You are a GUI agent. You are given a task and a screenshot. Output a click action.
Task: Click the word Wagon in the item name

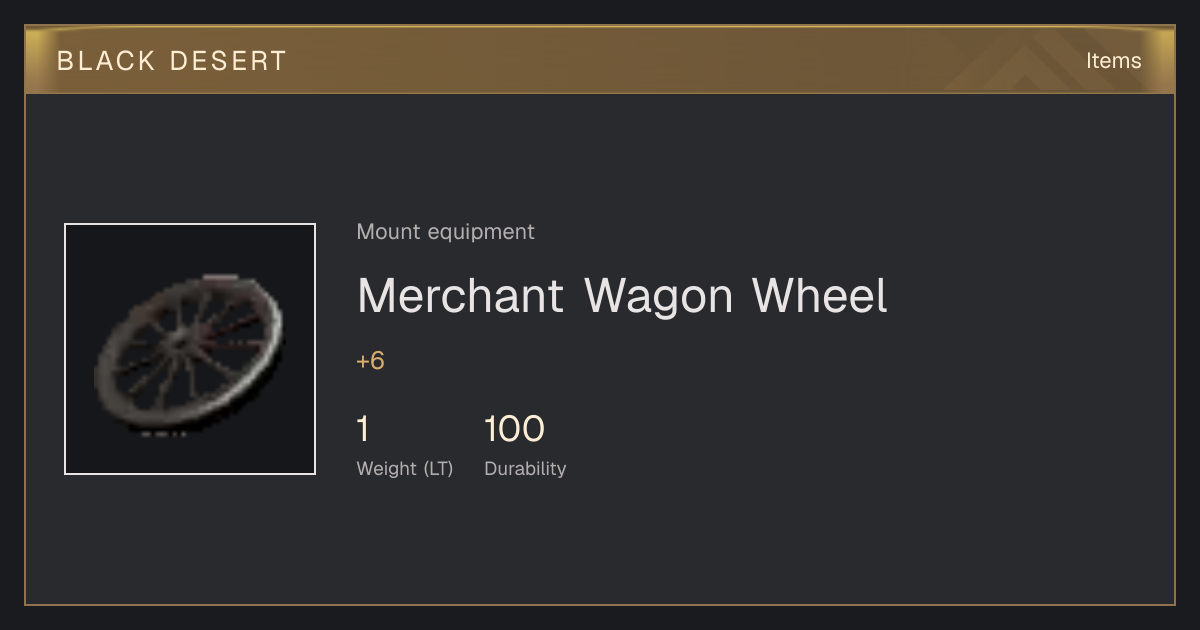(x=660, y=296)
